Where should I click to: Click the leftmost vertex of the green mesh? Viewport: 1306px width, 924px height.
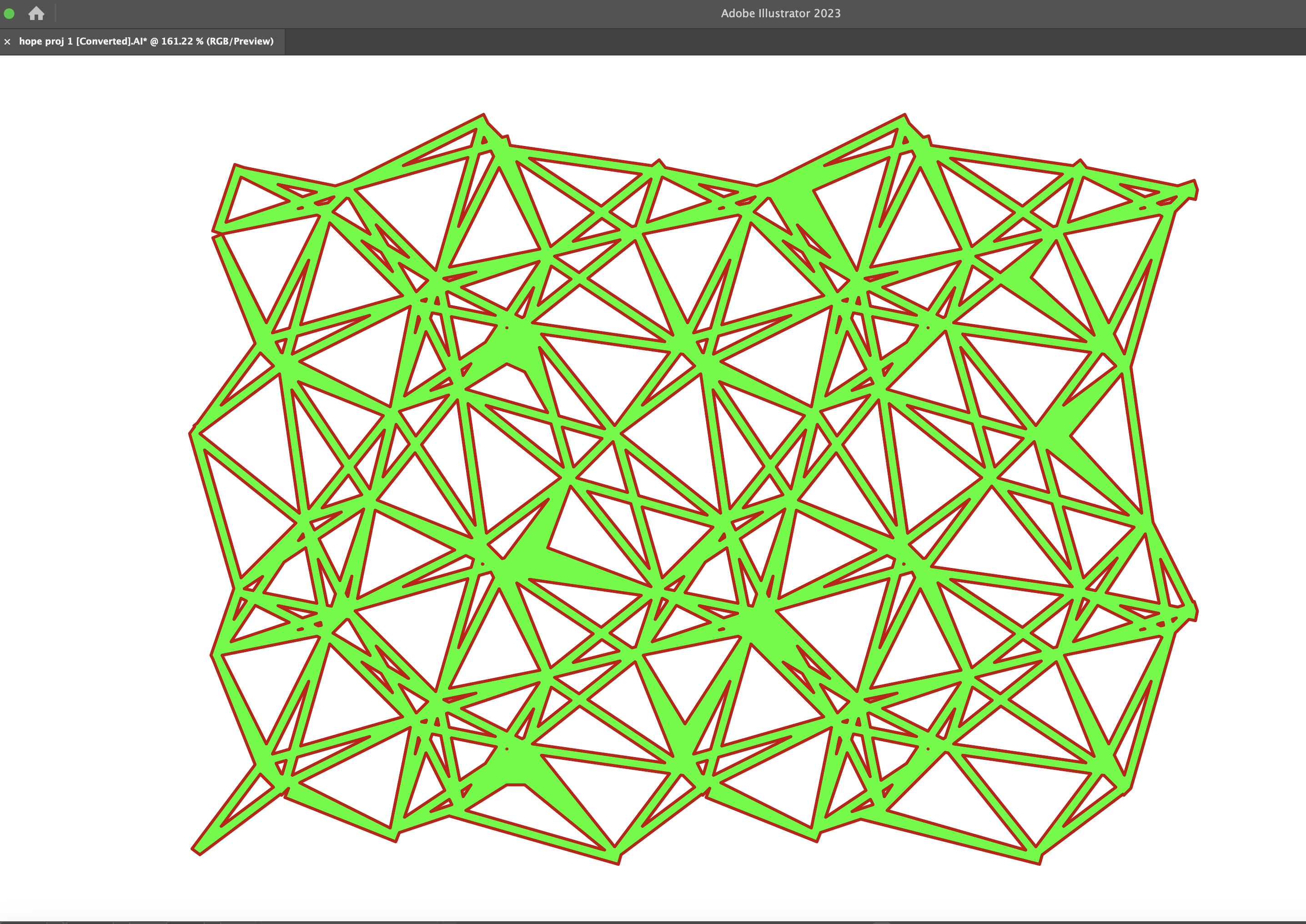click(x=193, y=433)
